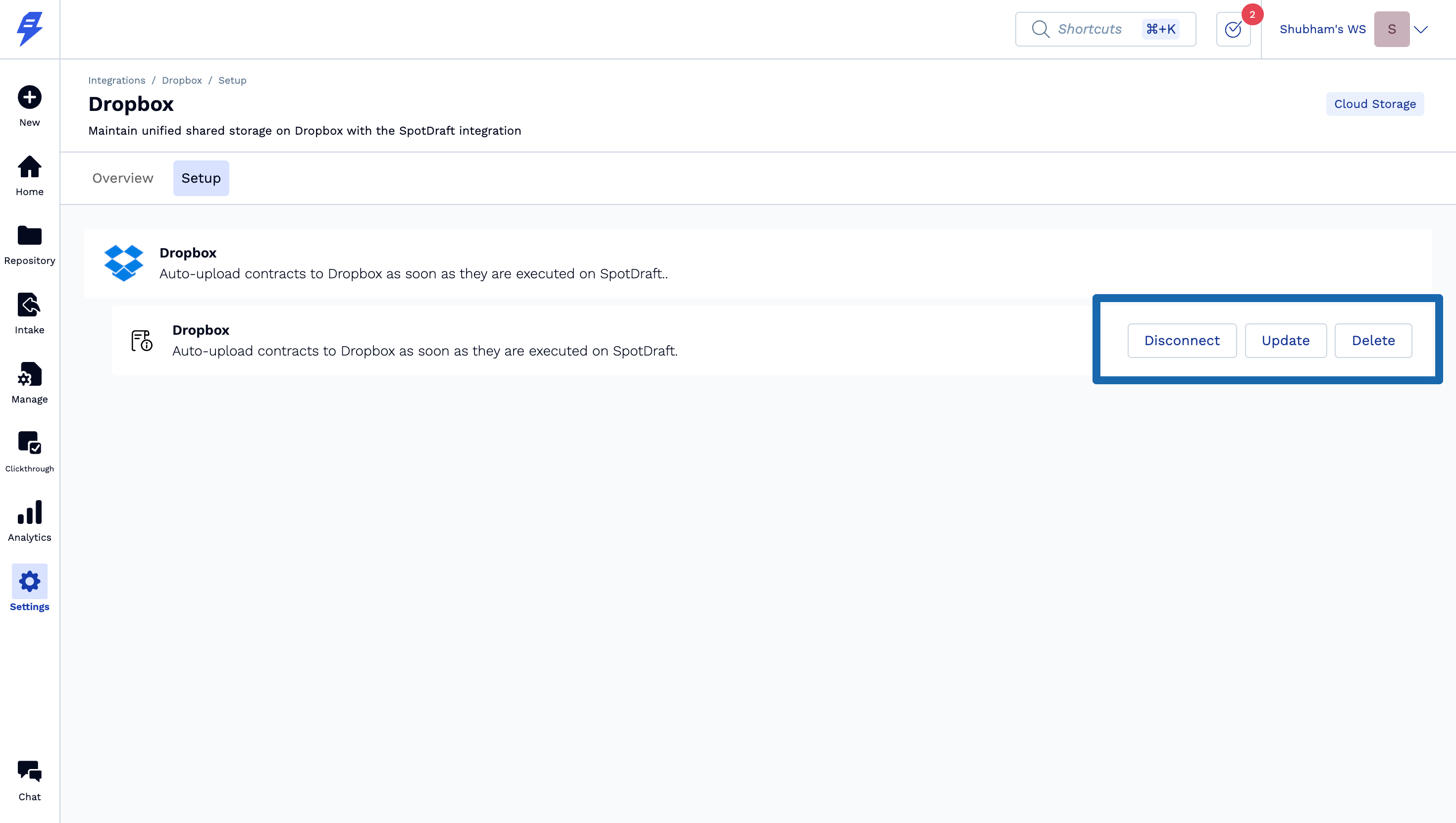This screenshot has height=823, width=1456.
Task: Click the Shortcuts search field
Action: point(1089,29)
